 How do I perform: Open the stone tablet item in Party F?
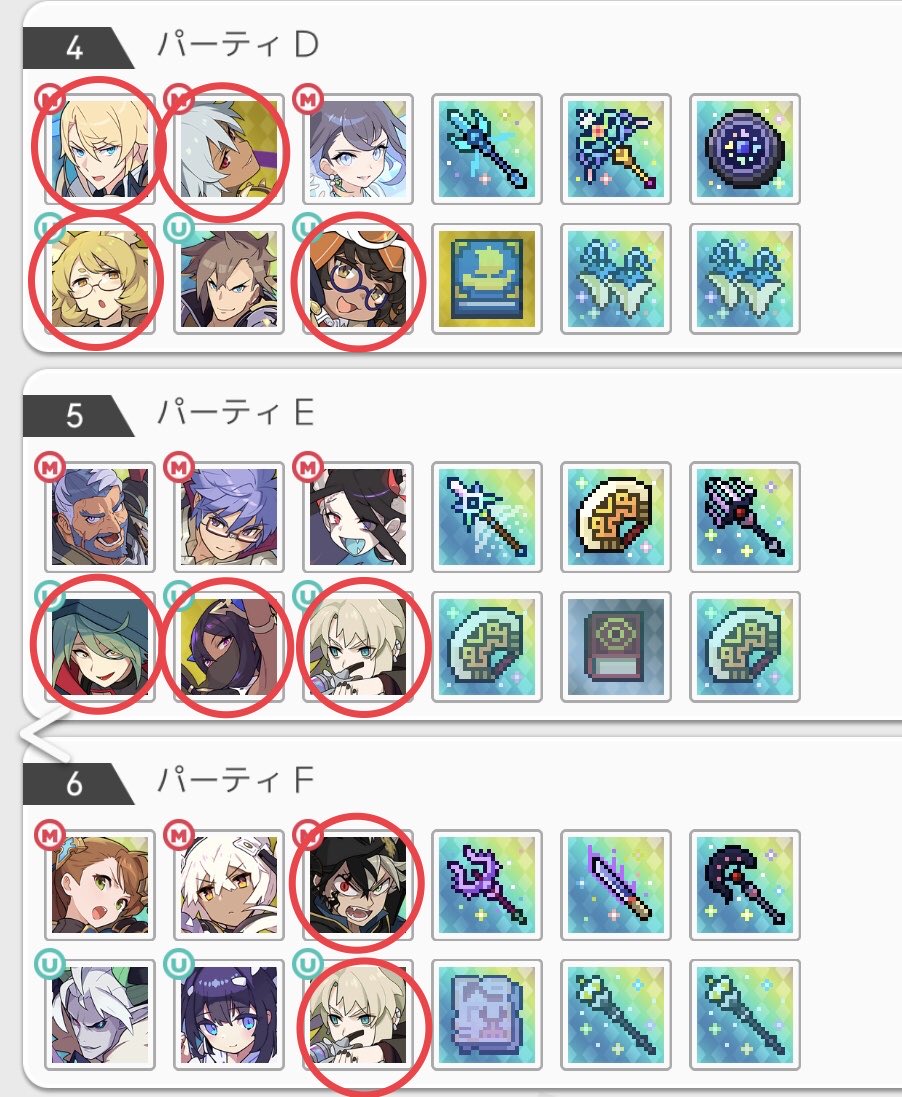pyautogui.click(x=487, y=1014)
